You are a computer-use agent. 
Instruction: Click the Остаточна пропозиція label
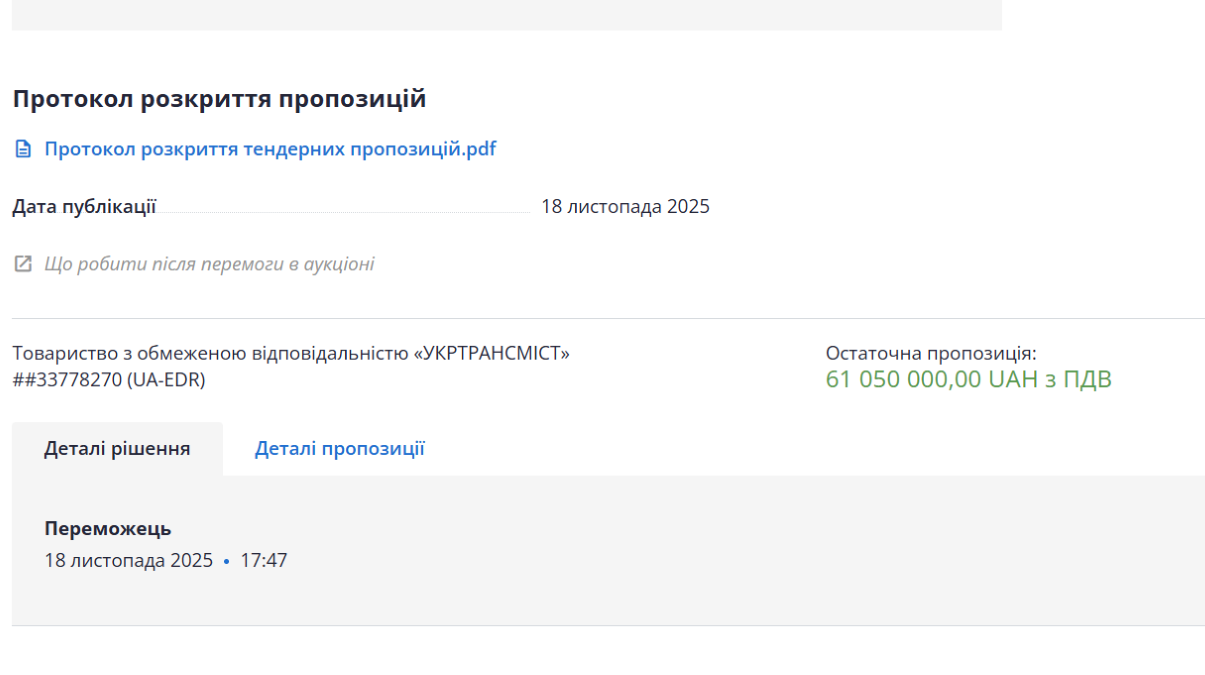click(930, 353)
